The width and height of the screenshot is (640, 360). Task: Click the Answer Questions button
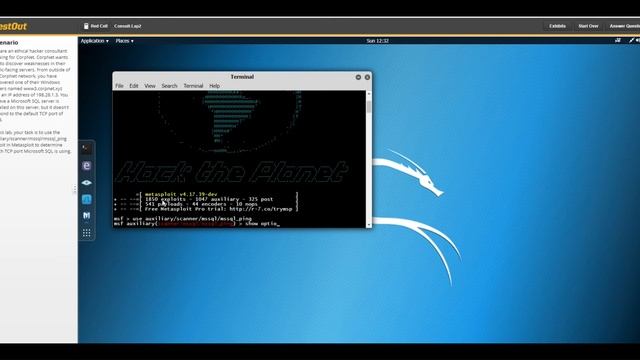tap(624, 26)
